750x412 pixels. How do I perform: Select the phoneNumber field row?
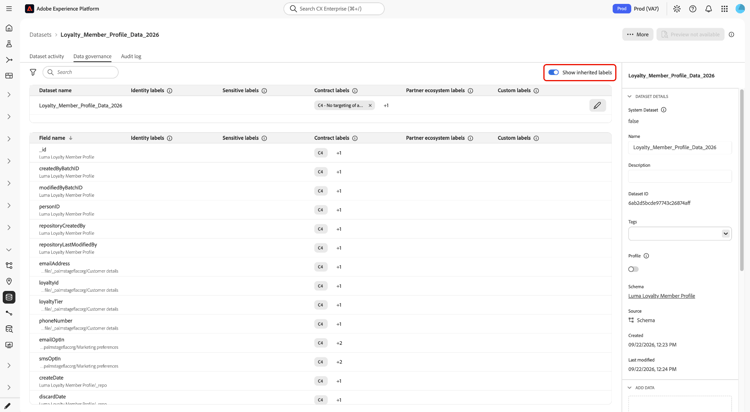[320, 324]
